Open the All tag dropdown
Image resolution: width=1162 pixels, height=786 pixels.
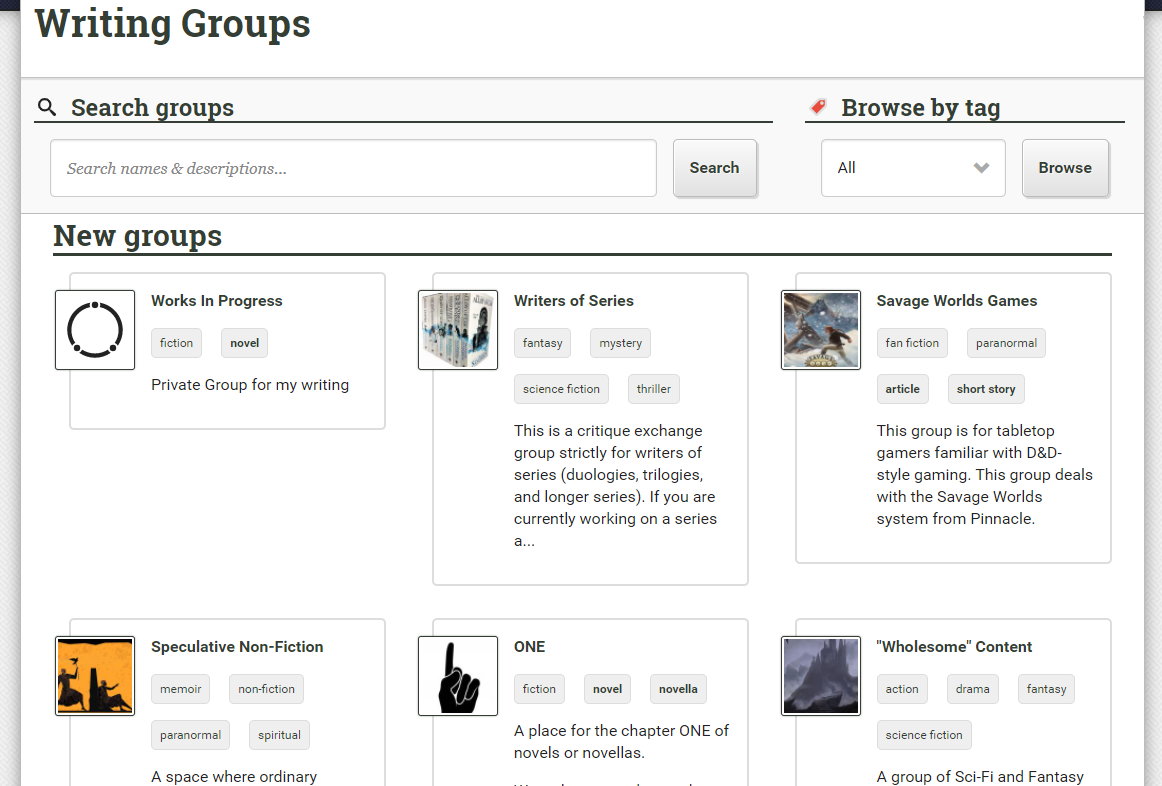(x=913, y=168)
